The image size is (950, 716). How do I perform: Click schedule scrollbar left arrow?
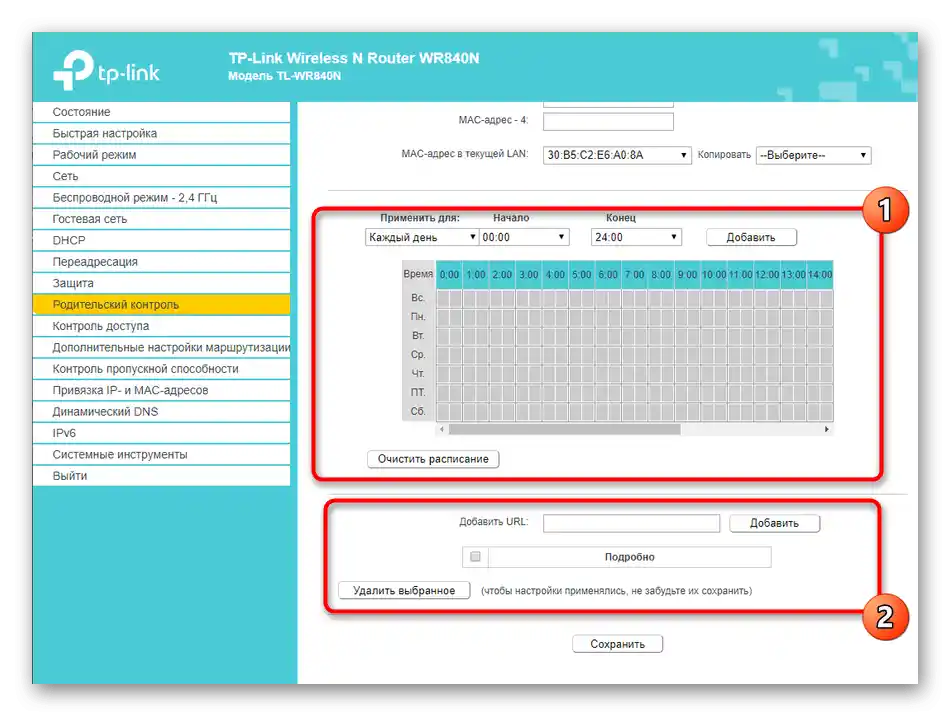point(442,429)
